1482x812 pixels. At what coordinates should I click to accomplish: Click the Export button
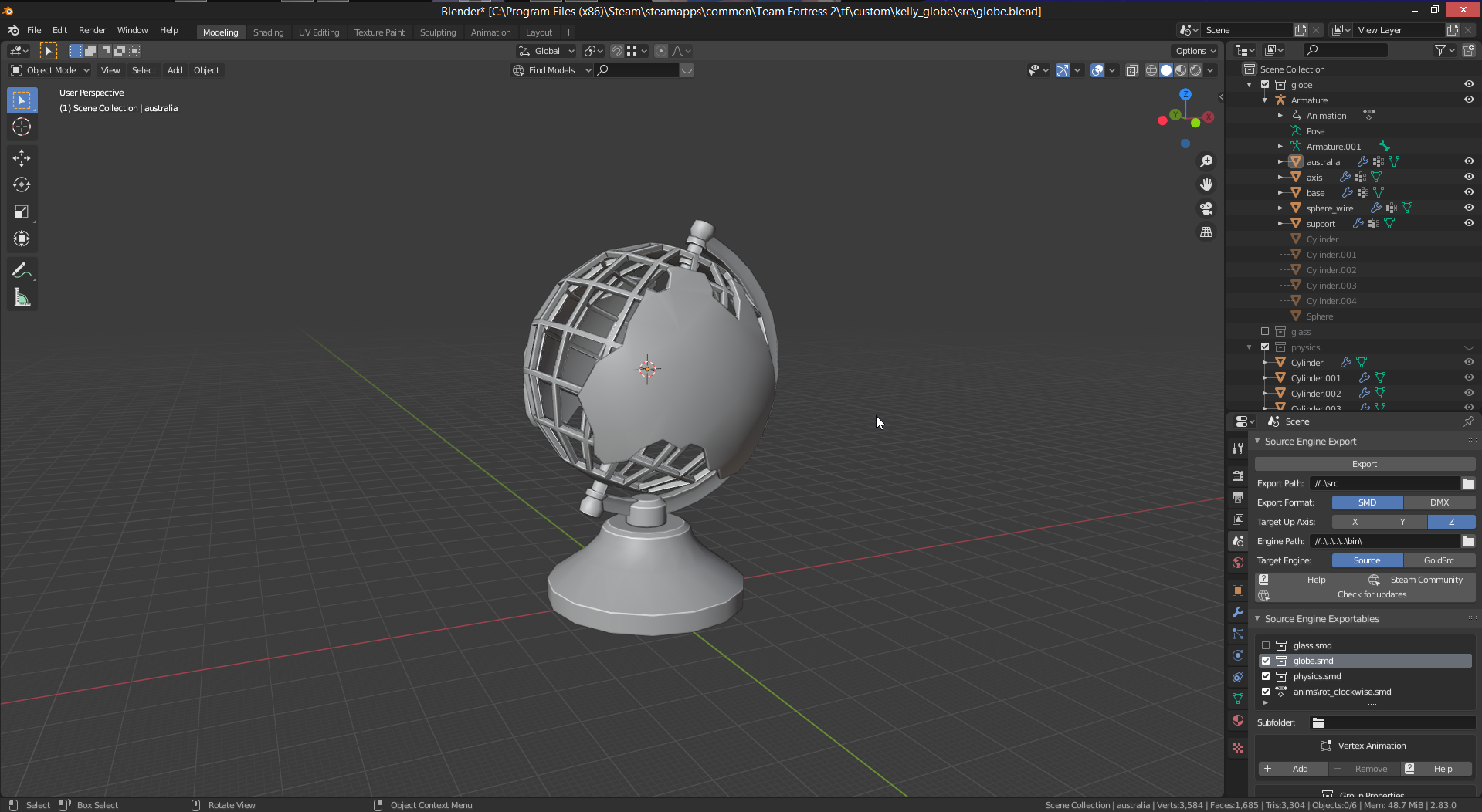point(1364,464)
